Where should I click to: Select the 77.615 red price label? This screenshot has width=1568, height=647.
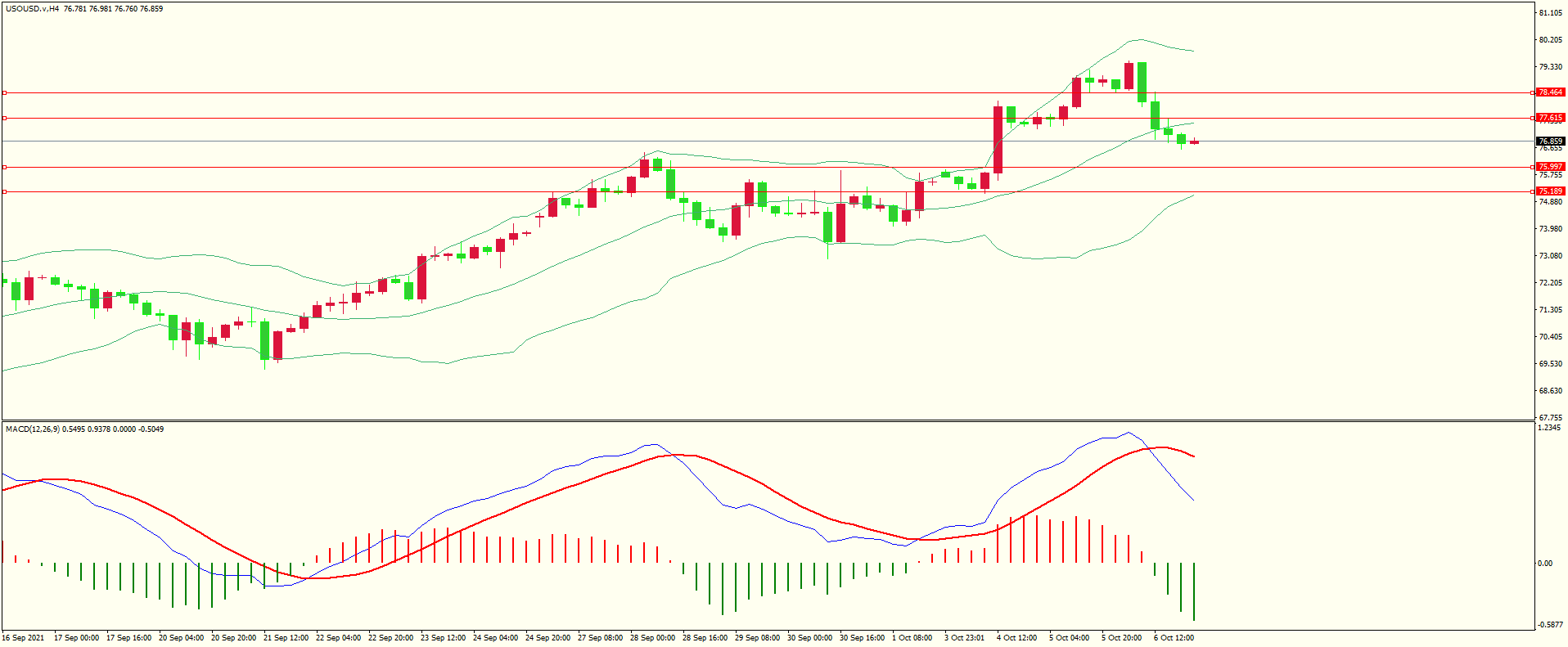1550,118
